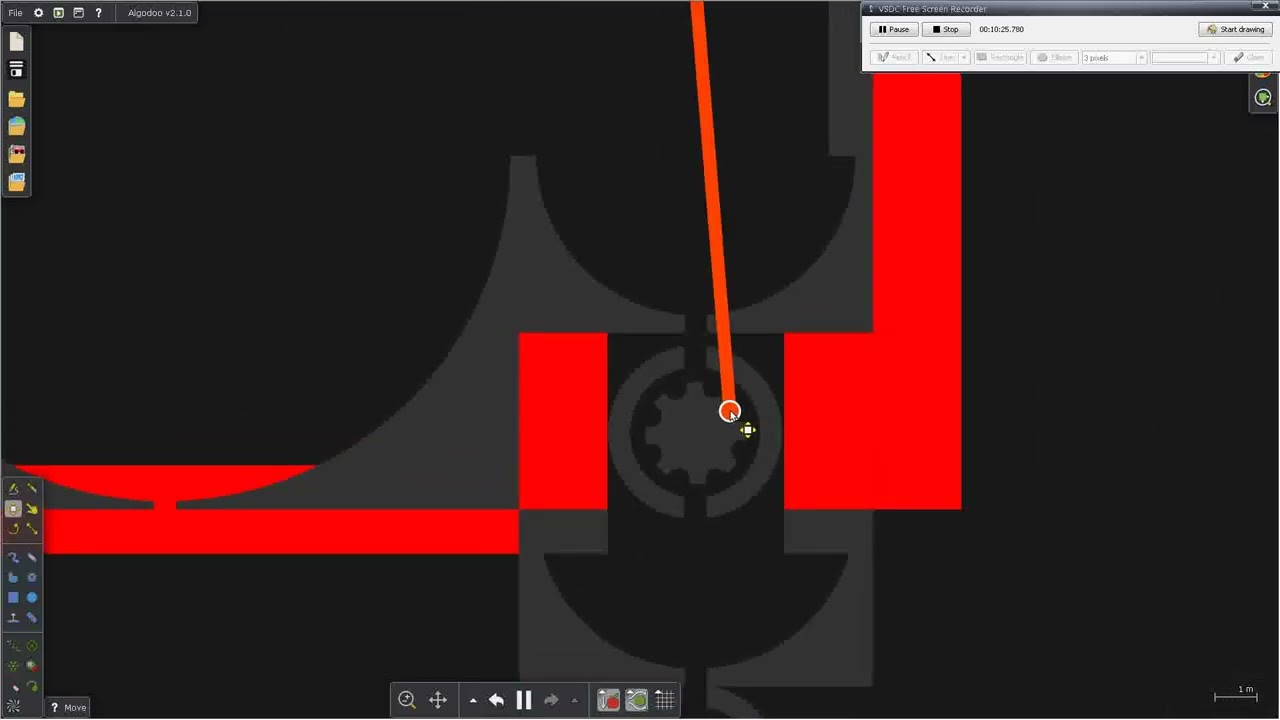Expand the redo history arrow
Screen dimensions: 1280x720
[x=574, y=701]
